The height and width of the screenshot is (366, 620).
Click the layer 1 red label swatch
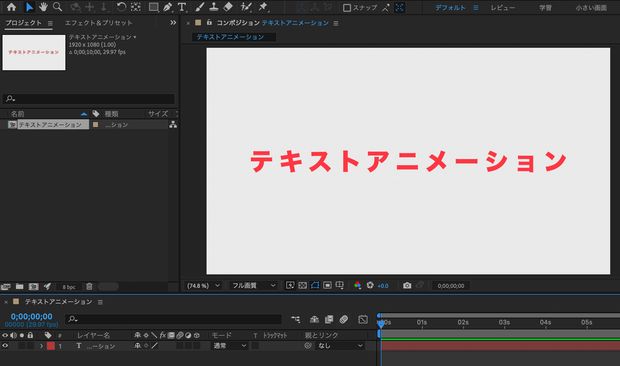pyautogui.click(x=51, y=346)
